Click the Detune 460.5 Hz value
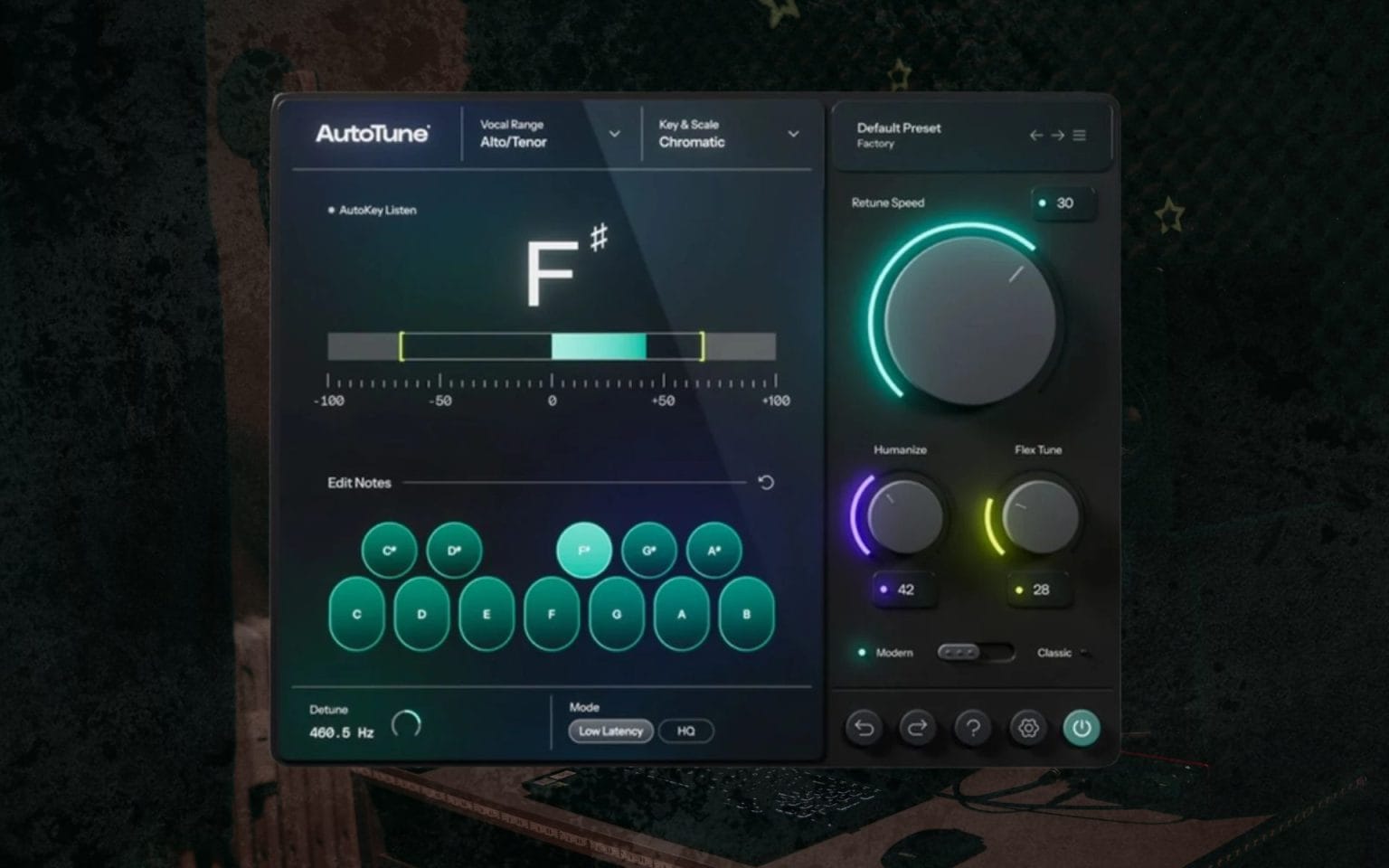The width and height of the screenshot is (1389, 868). tap(342, 732)
